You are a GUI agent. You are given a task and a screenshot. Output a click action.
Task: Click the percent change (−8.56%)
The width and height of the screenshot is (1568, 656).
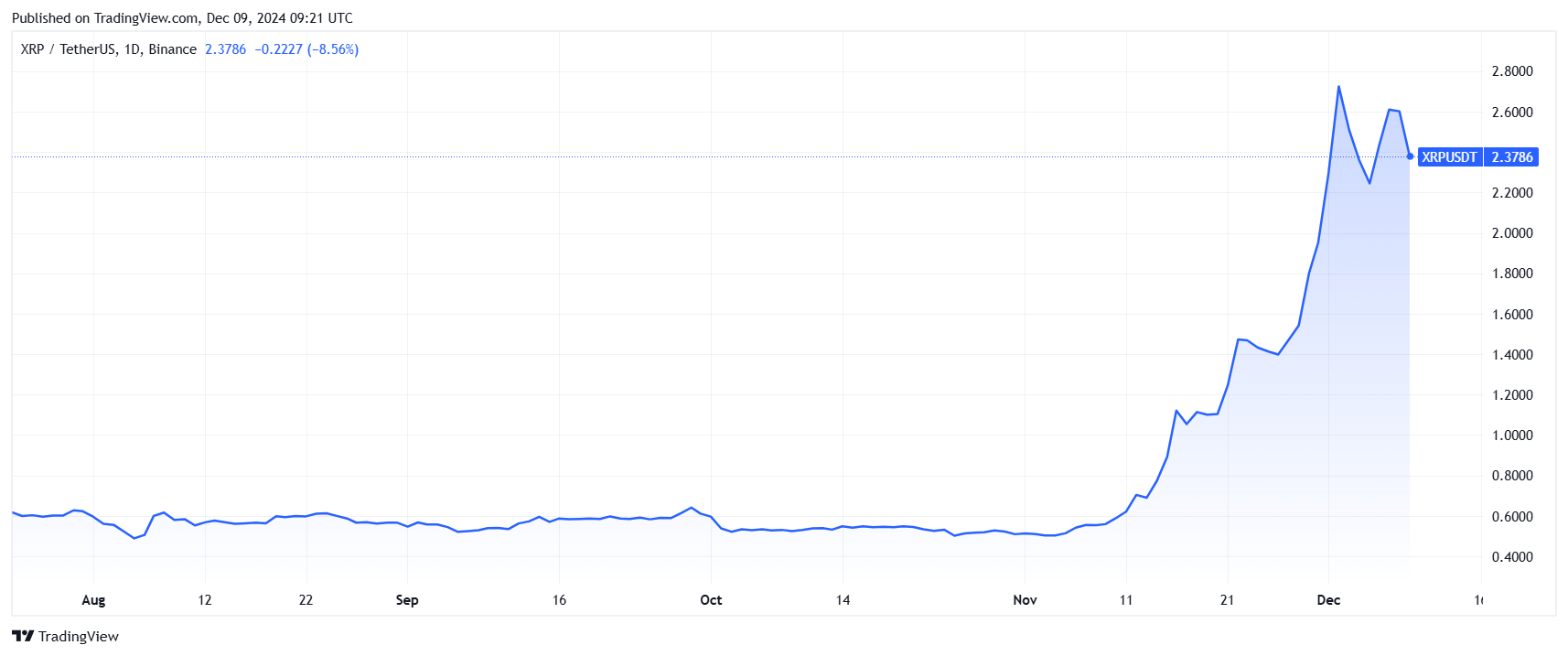point(333,49)
